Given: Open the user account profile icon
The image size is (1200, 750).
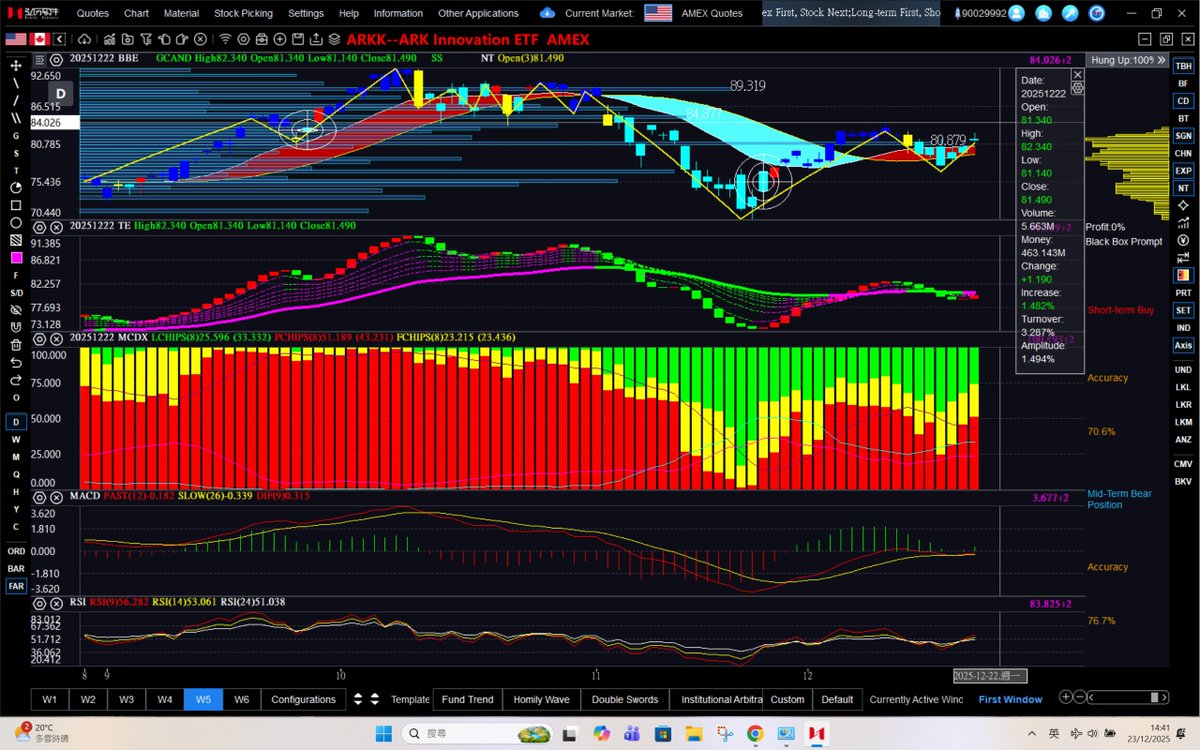Looking at the screenshot, I should pyautogui.click(x=1017, y=14).
